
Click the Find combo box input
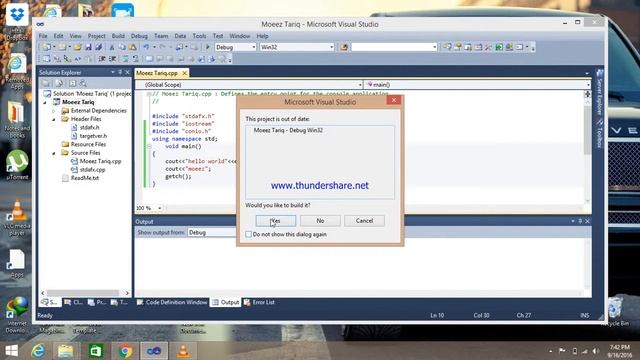coord(391,47)
